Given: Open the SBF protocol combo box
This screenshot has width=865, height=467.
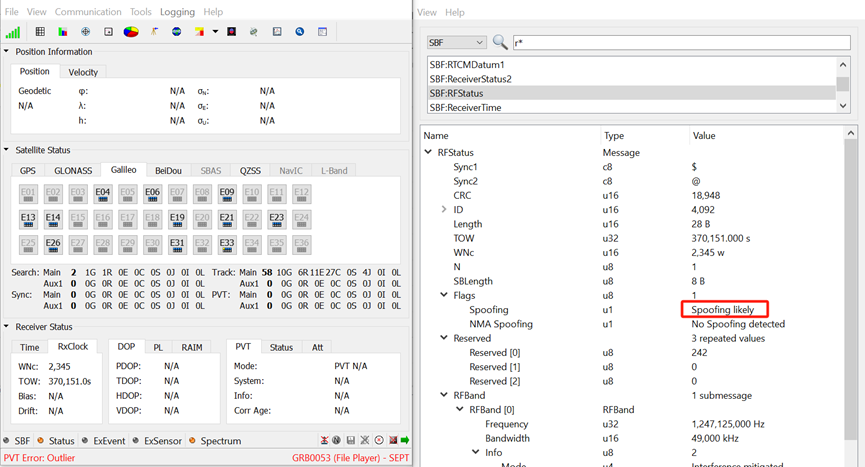Looking at the screenshot, I should 456,42.
